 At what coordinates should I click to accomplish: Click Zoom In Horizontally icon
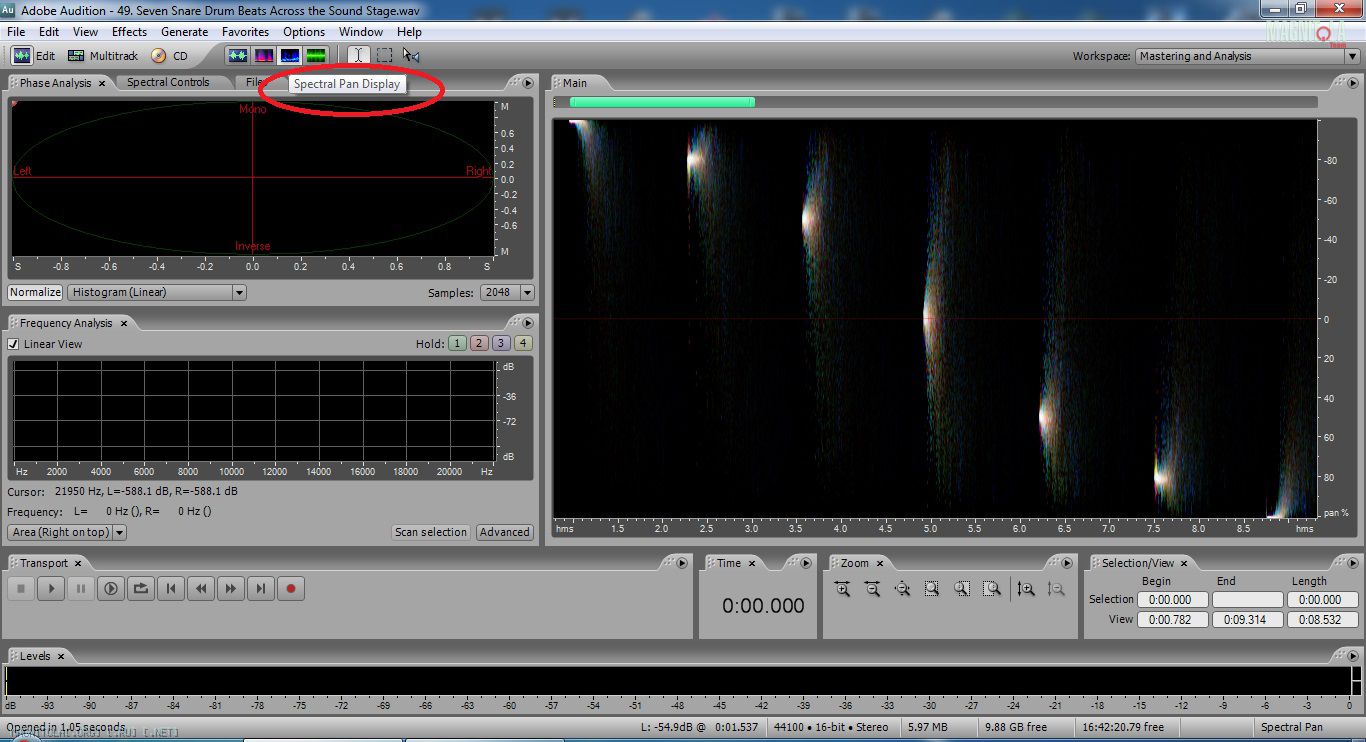(x=842, y=589)
